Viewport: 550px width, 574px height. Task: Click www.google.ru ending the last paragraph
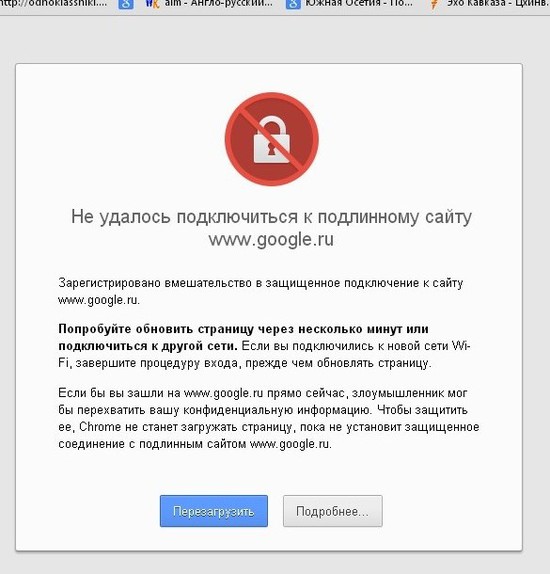tap(290, 444)
